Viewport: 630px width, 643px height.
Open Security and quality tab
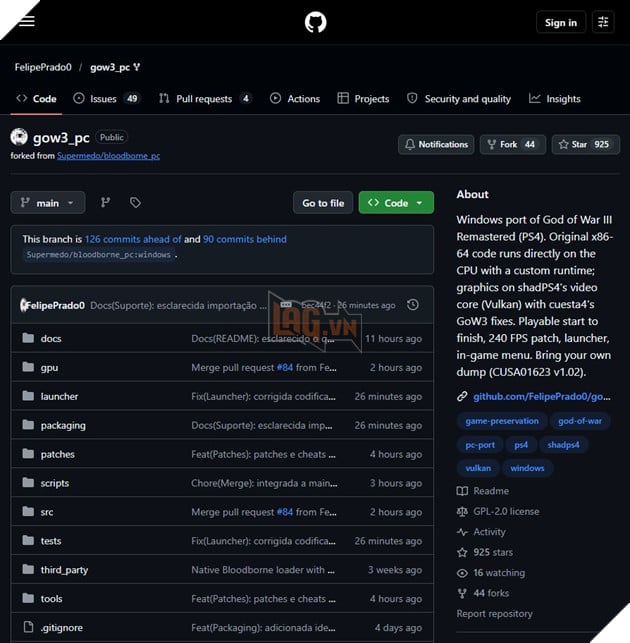(x=459, y=99)
